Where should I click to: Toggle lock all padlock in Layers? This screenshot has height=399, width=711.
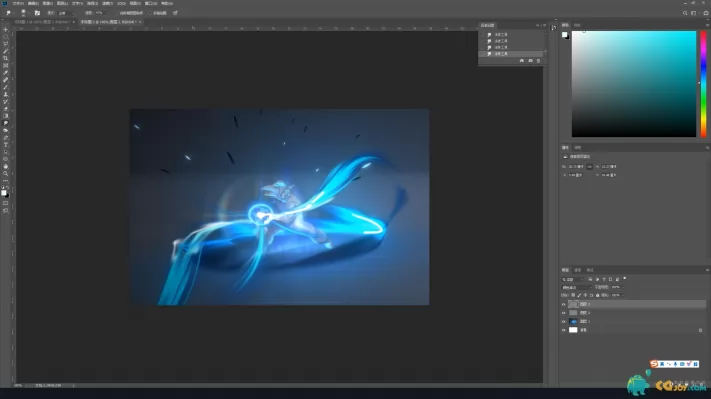click(x=598, y=295)
